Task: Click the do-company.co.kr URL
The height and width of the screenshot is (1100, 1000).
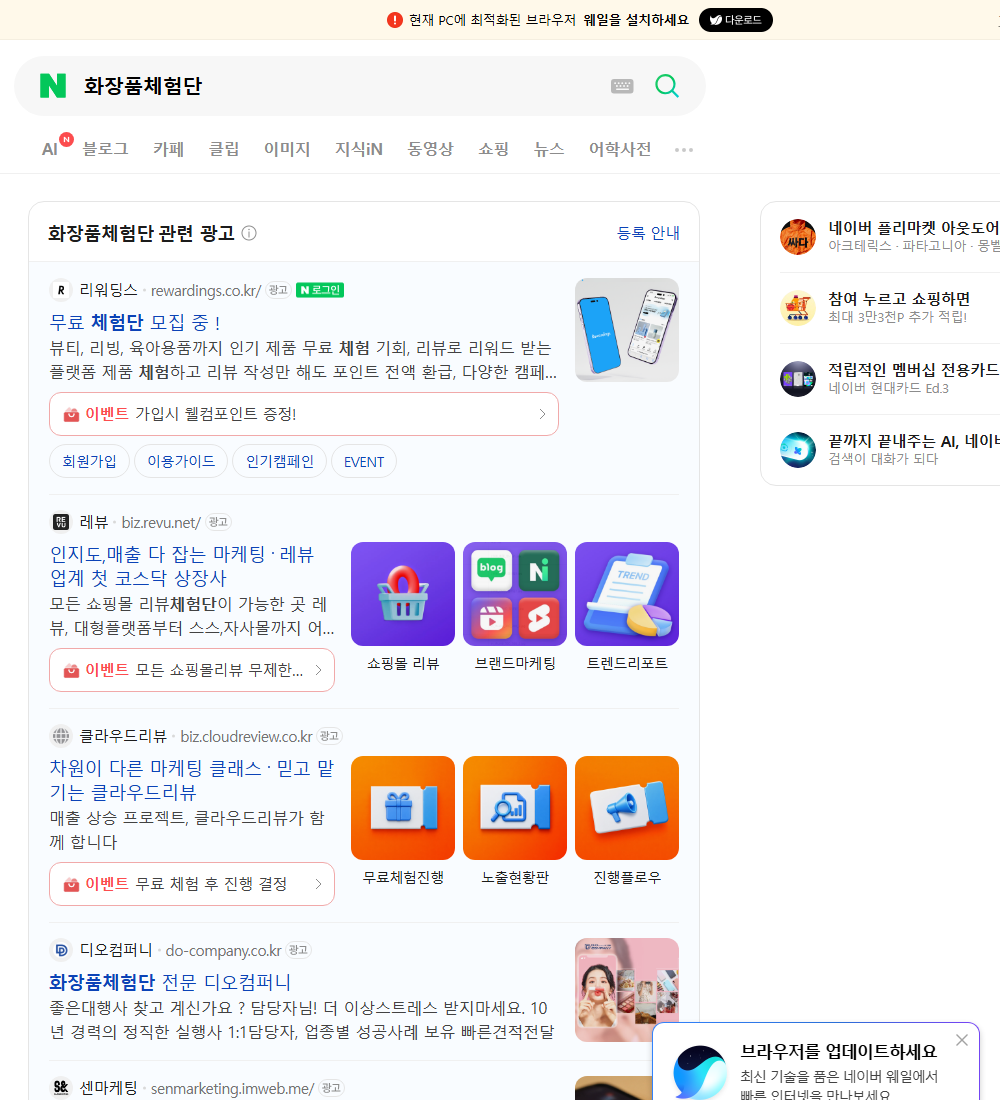Action: [223, 951]
